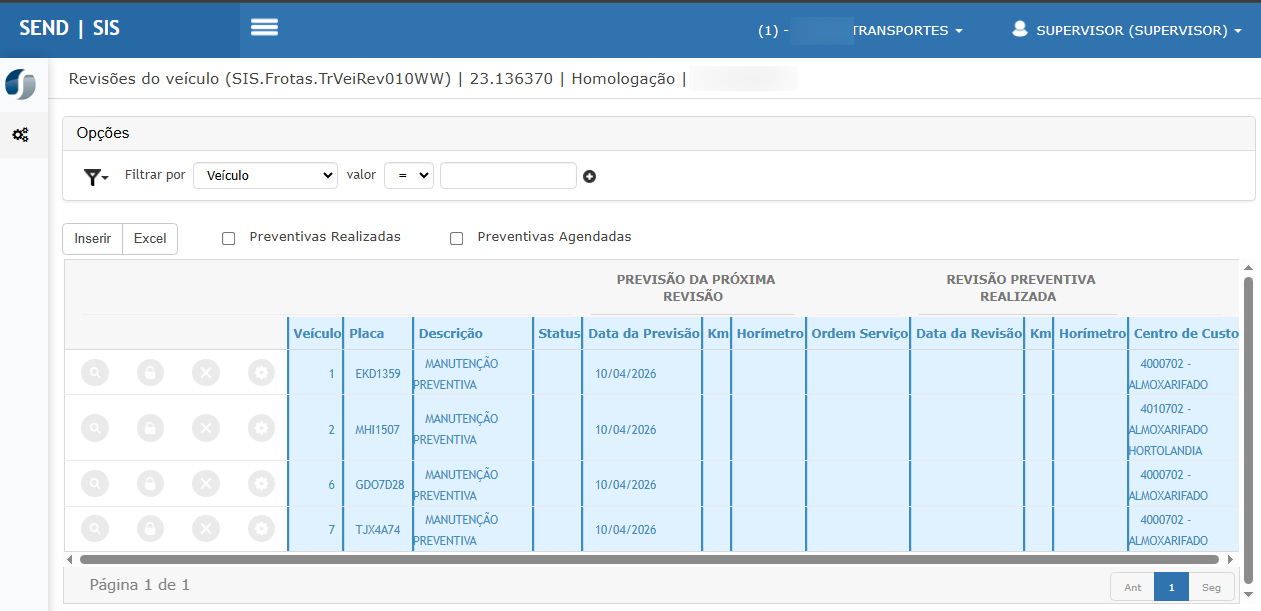Click the X icon for vehicle GDO7D28
Screen dimensions: 1261x611
click(206, 484)
